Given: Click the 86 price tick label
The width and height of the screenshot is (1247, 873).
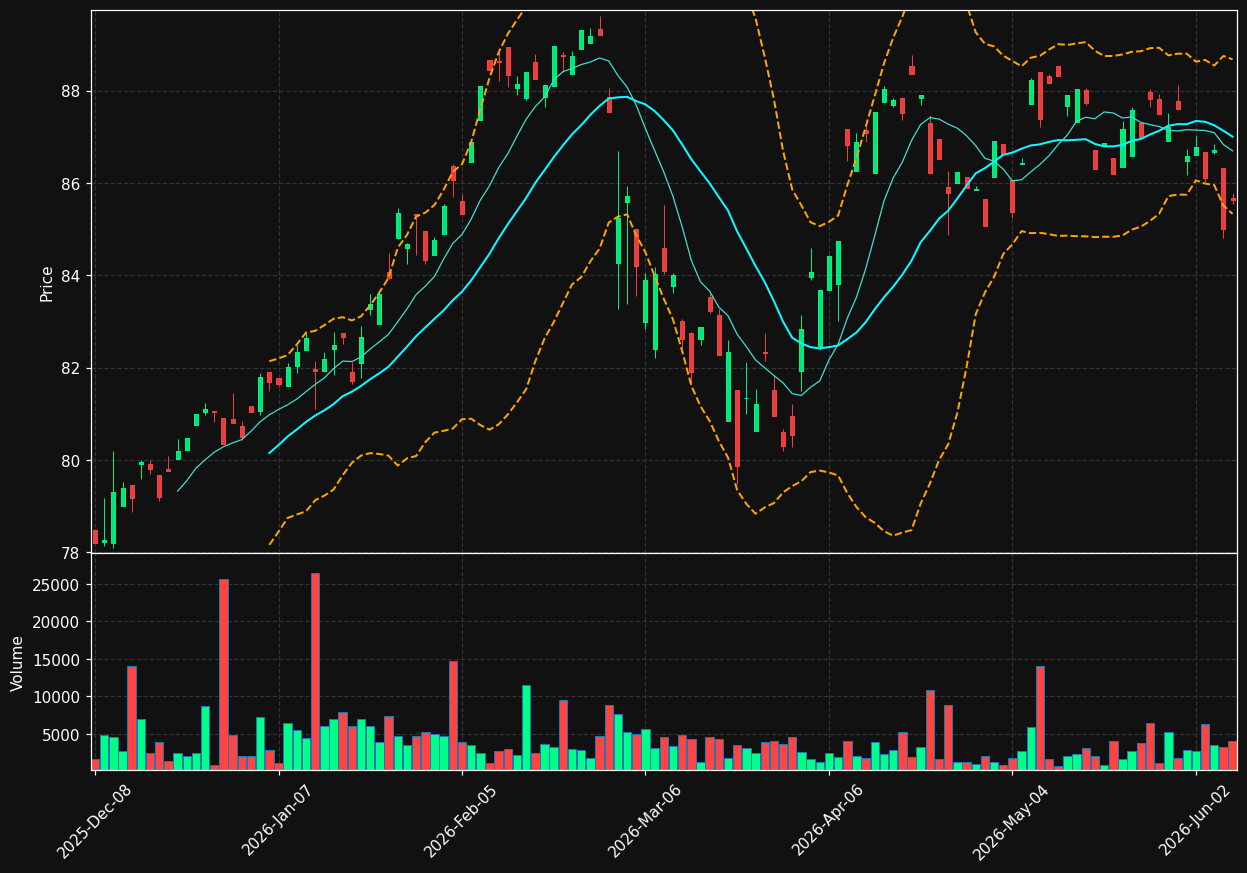Looking at the screenshot, I should 72,184.
